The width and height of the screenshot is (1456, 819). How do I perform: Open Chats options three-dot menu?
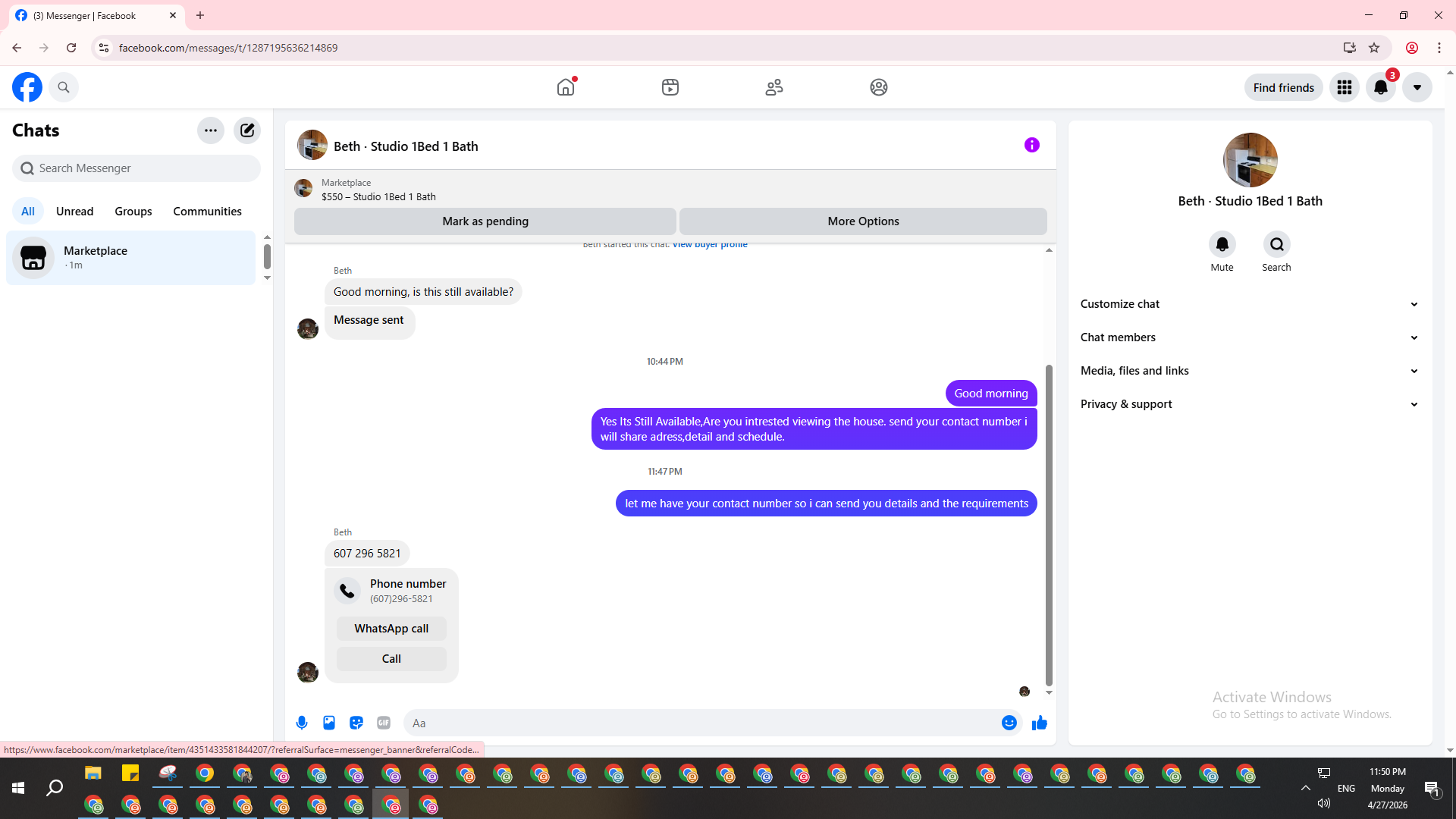coord(211,130)
